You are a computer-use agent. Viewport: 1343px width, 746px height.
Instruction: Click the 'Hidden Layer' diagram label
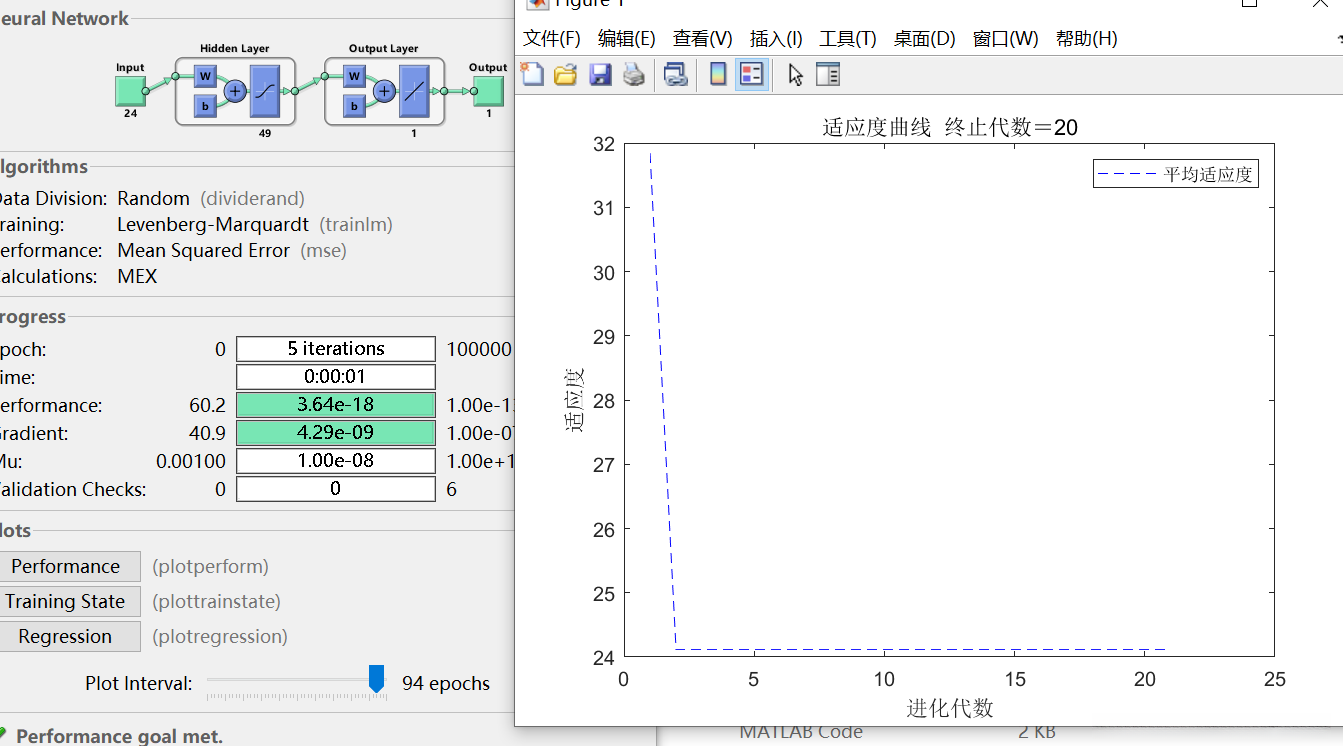pyautogui.click(x=235, y=48)
